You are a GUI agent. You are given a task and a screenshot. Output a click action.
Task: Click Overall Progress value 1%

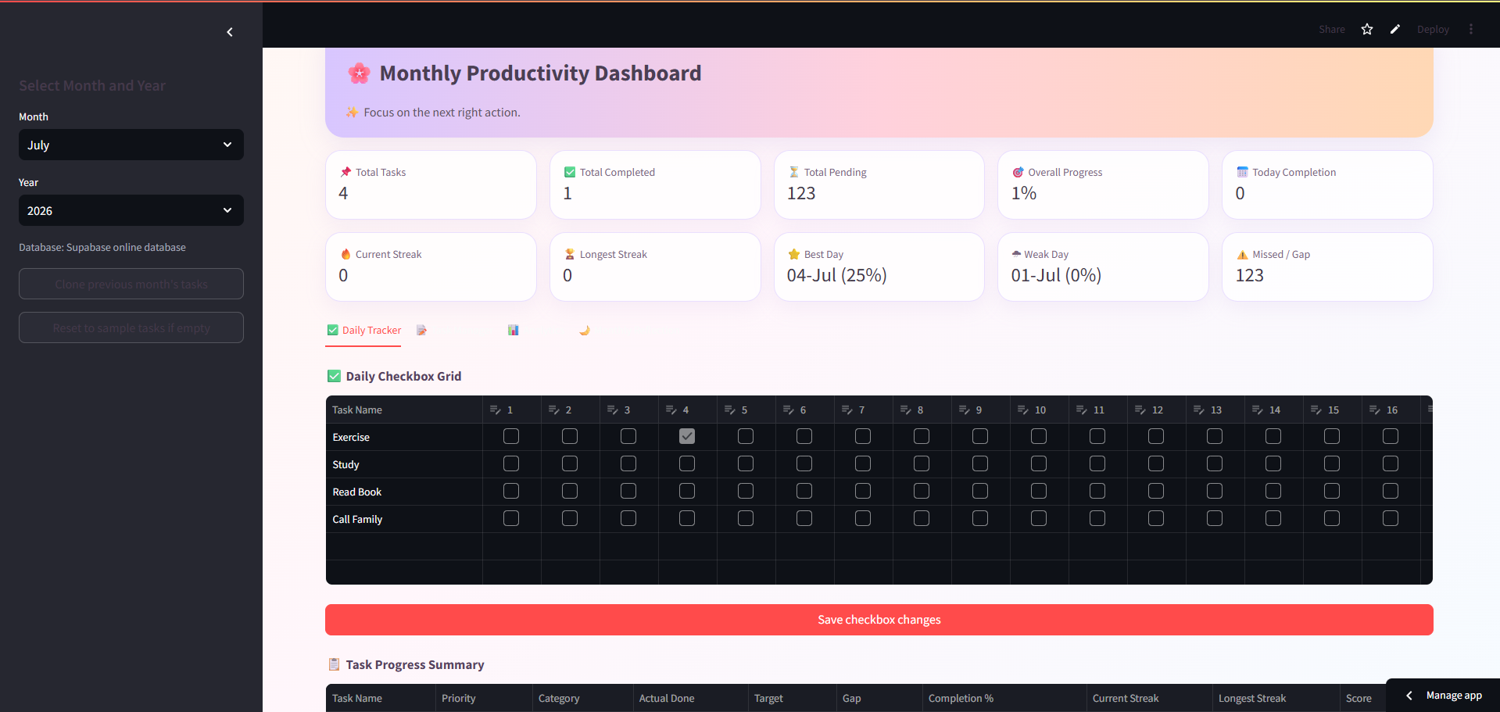point(1024,194)
